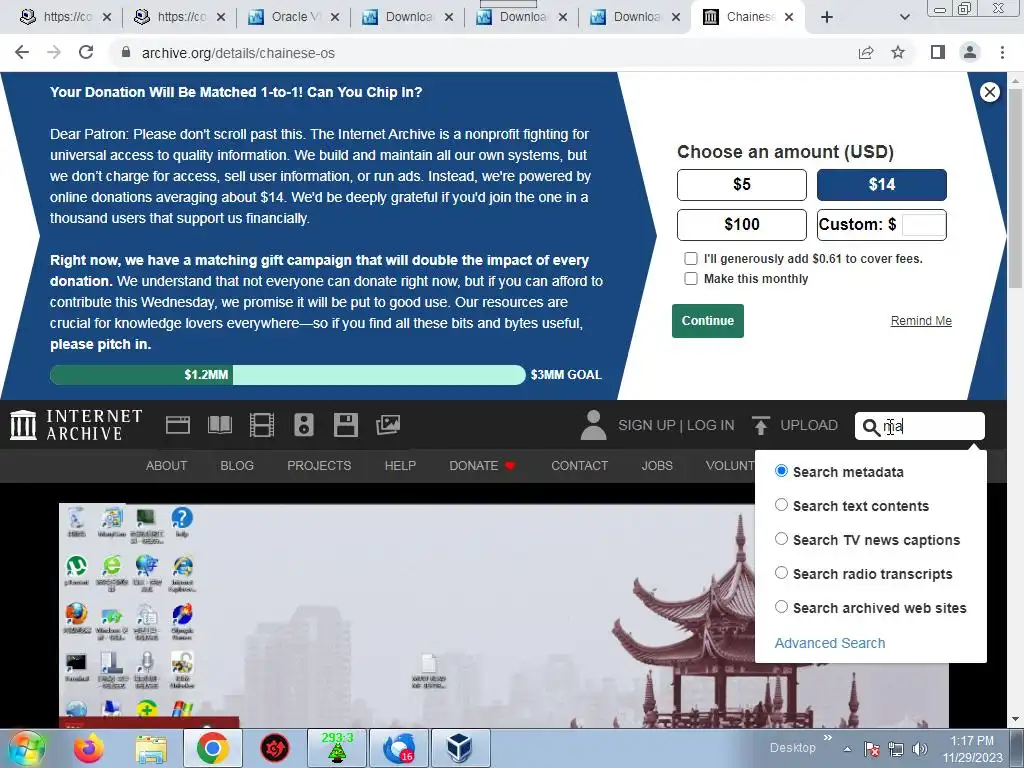Image resolution: width=1024 pixels, height=768 pixels.
Task: Open the DONATE menu item
Action: (482, 466)
